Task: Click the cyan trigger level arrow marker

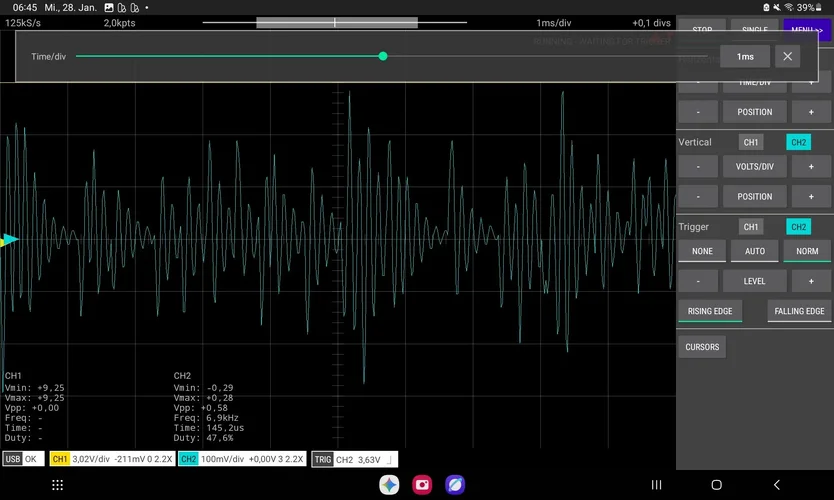Action: click(x=11, y=240)
